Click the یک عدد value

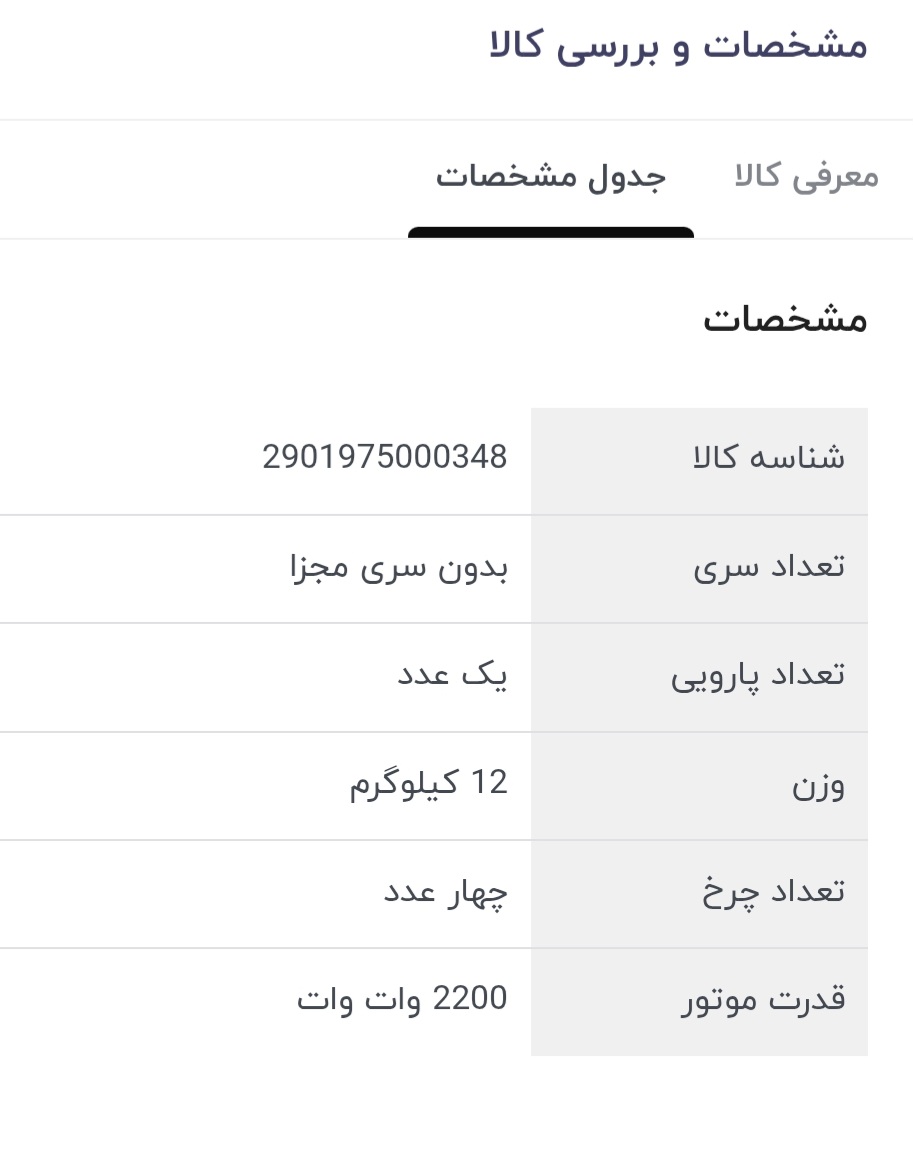click(x=452, y=675)
